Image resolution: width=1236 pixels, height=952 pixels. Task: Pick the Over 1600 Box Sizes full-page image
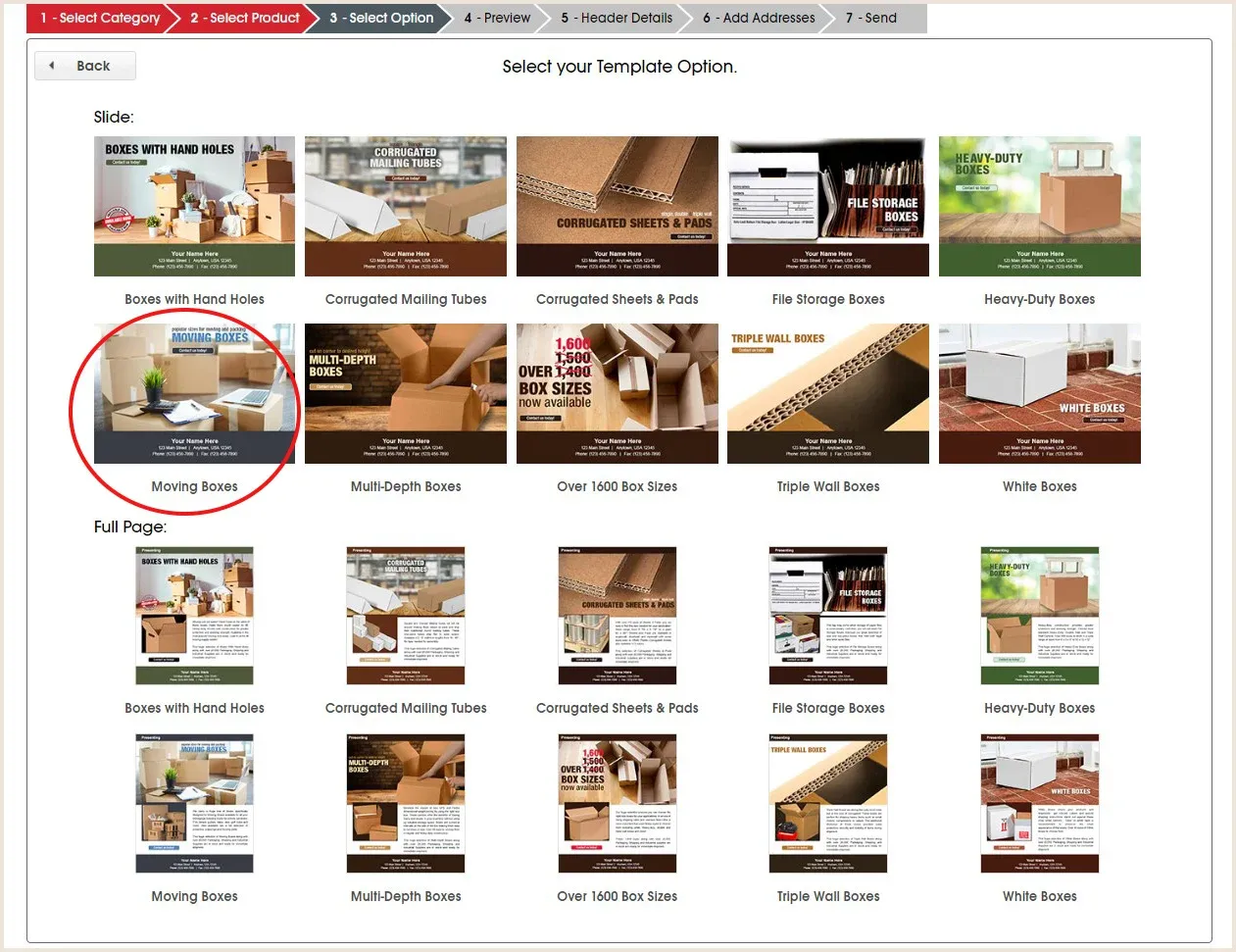pos(618,804)
